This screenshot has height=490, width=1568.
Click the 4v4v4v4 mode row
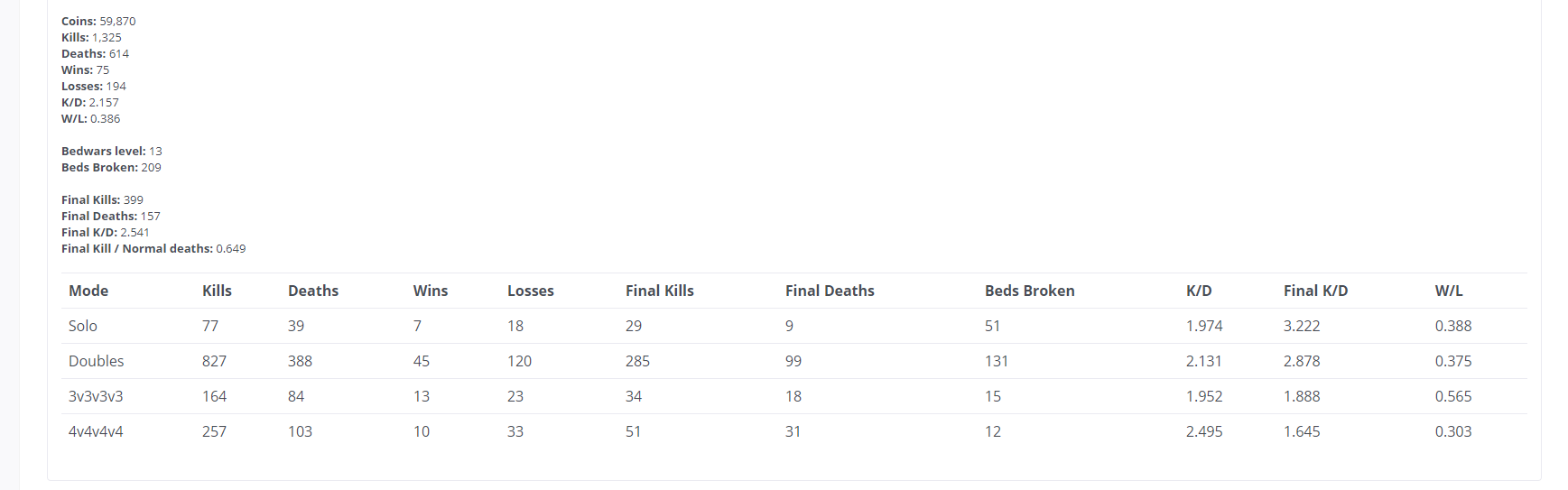[794, 431]
